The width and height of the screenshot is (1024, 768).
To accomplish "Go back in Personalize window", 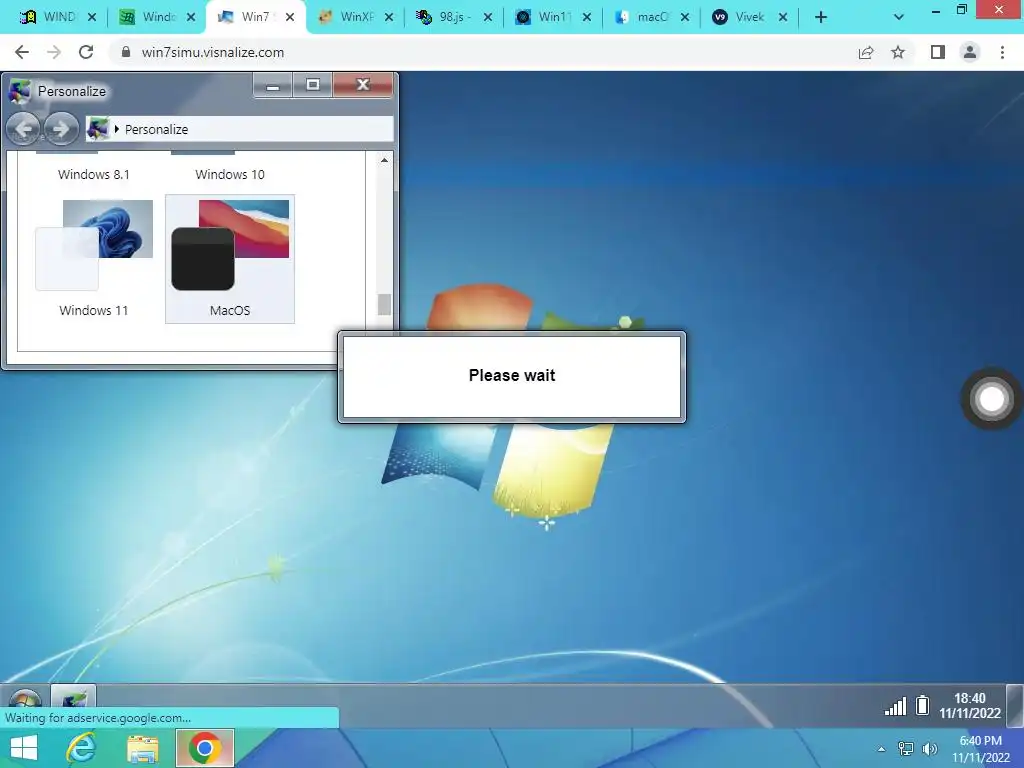I will [x=24, y=129].
